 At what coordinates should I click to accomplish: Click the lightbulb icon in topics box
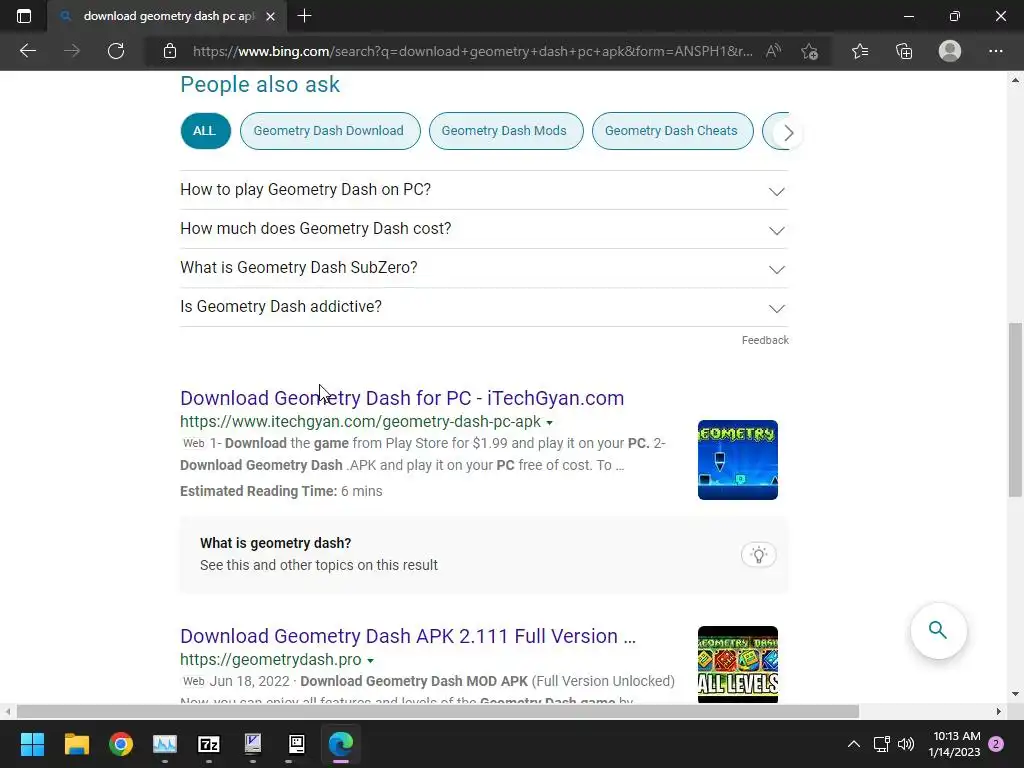click(758, 555)
